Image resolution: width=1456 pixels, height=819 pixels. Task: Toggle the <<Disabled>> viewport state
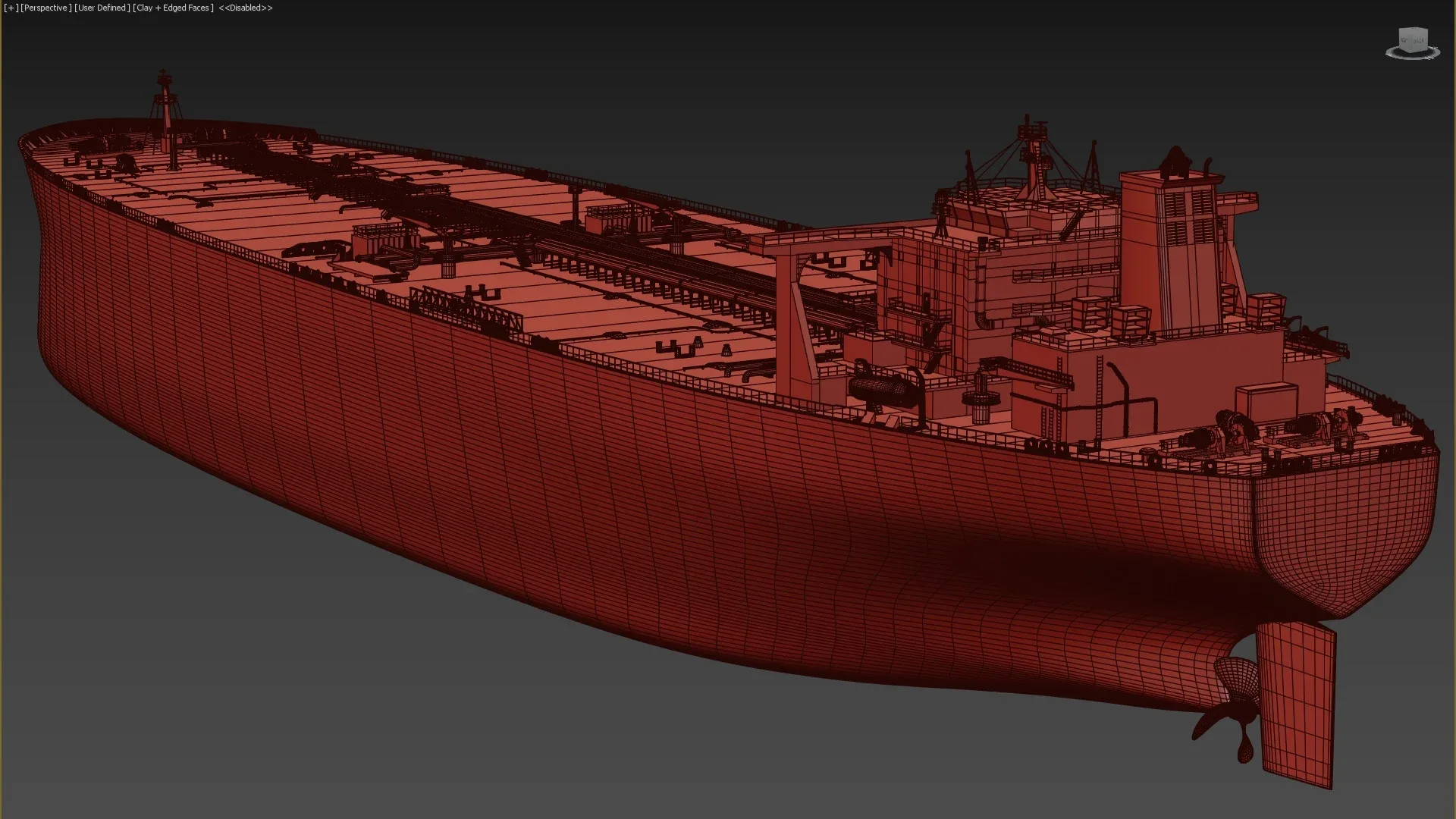tap(244, 8)
